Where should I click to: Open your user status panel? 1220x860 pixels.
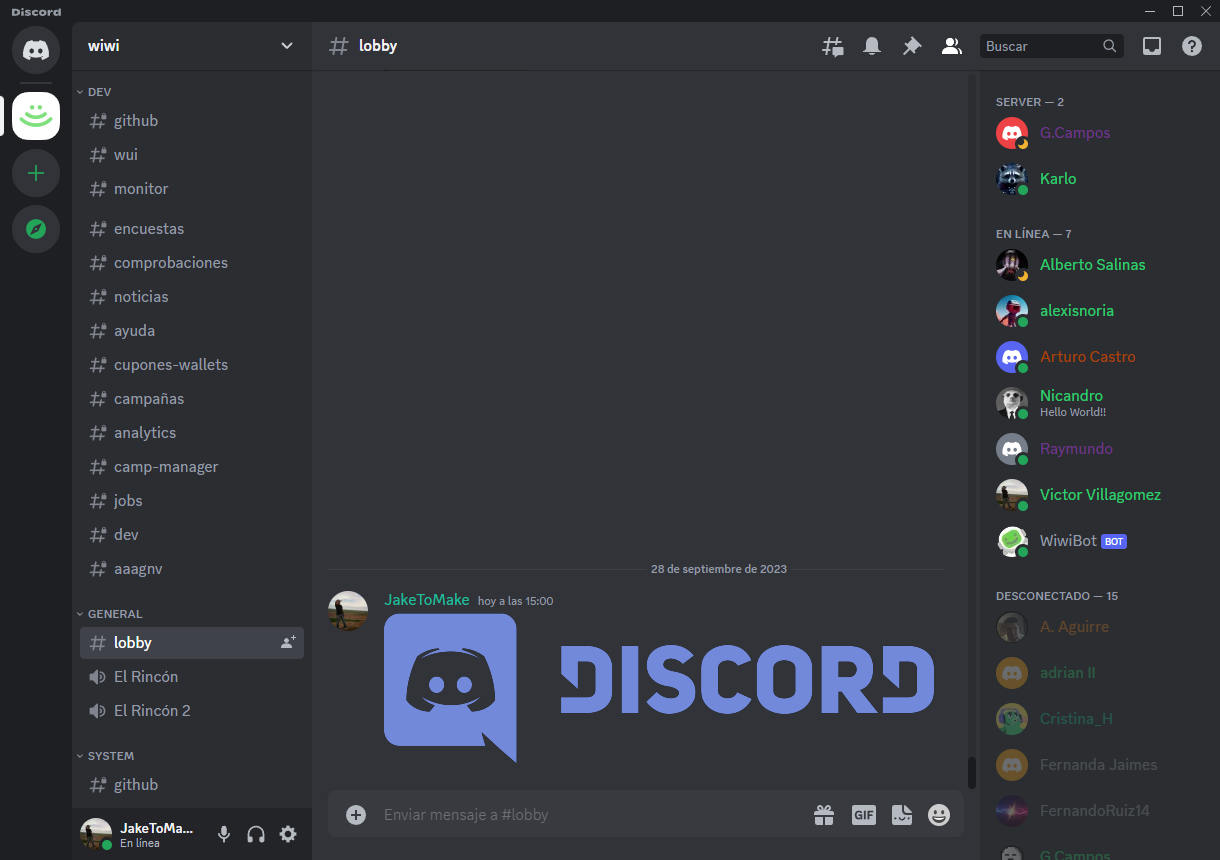[x=140, y=834]
